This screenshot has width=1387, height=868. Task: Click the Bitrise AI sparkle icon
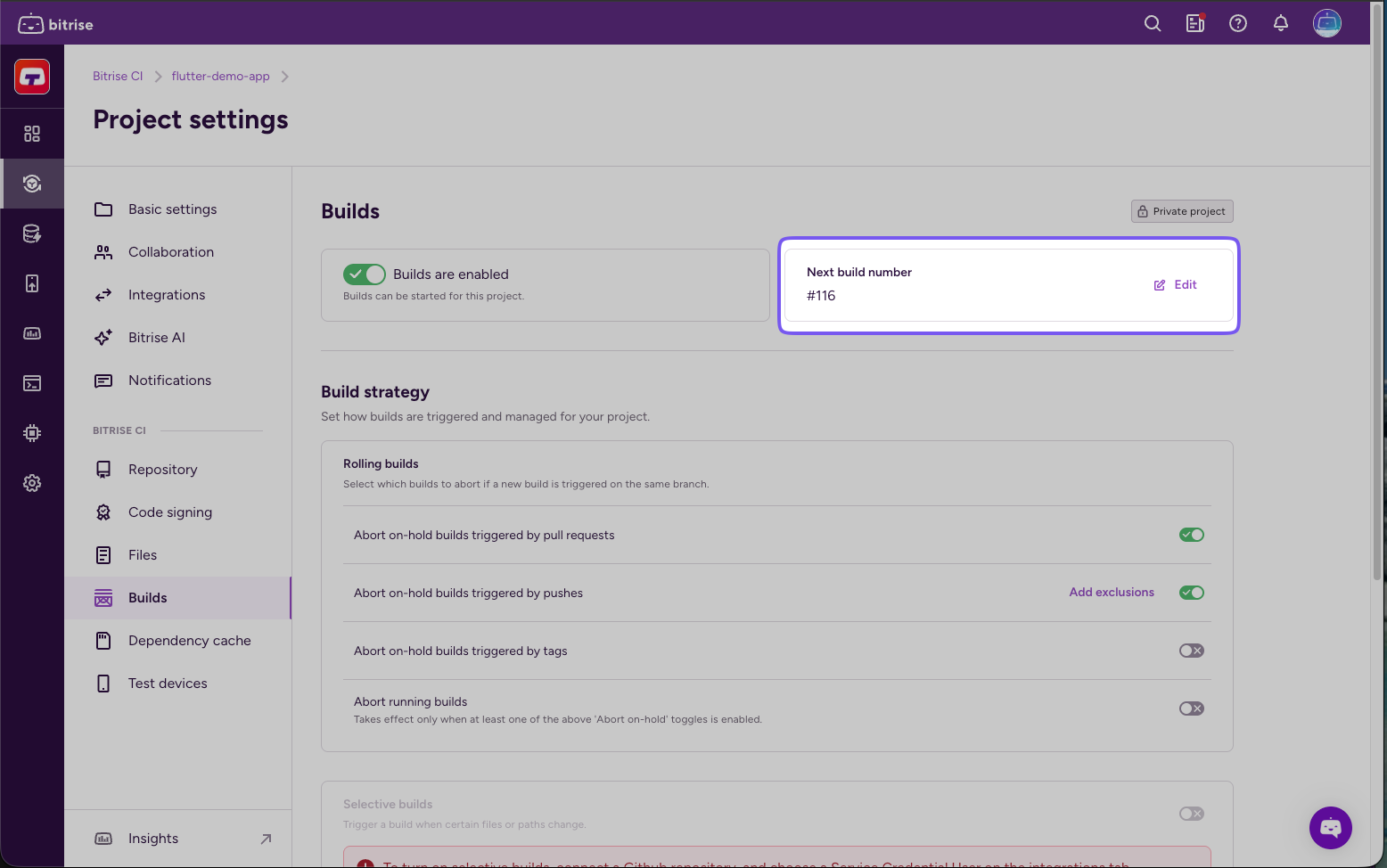[x=103, y=338]
